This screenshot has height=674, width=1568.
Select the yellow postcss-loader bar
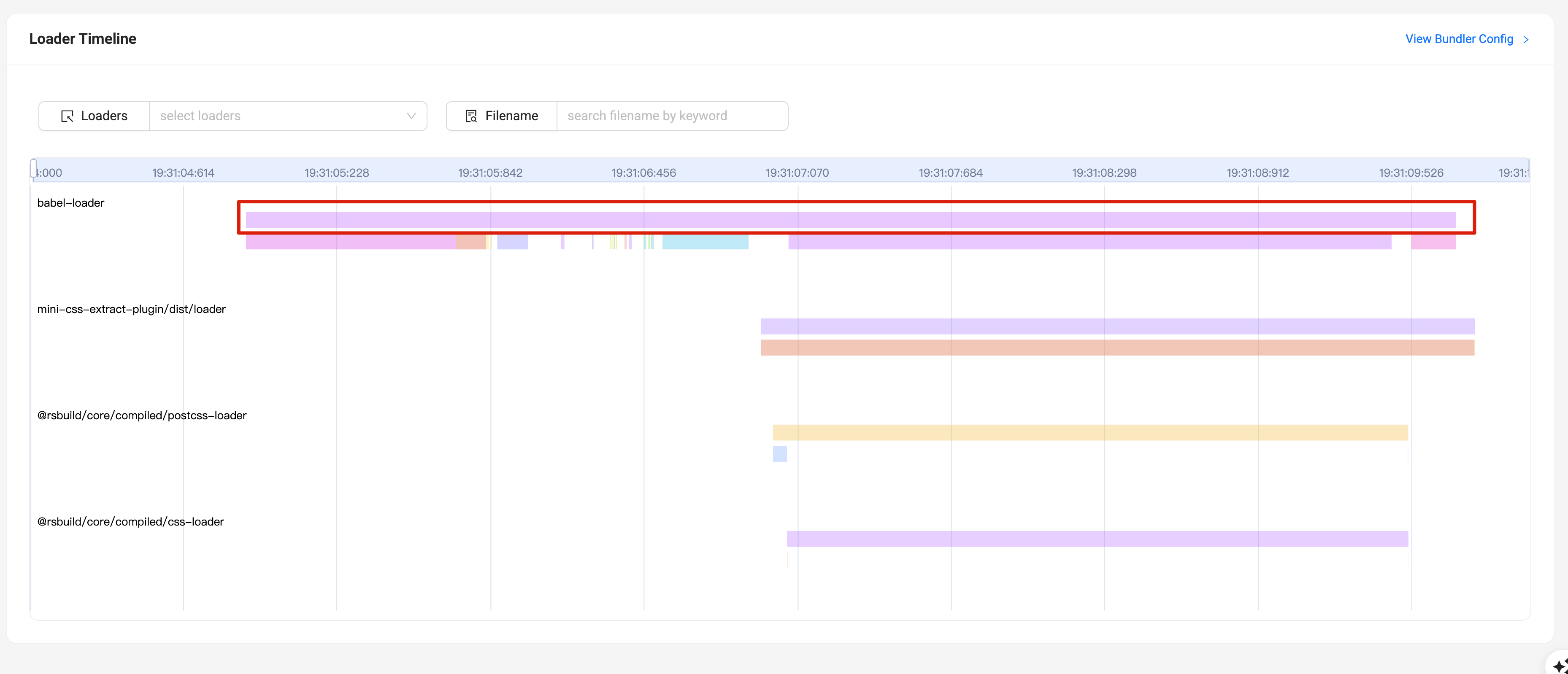(x=1090, y=432)
